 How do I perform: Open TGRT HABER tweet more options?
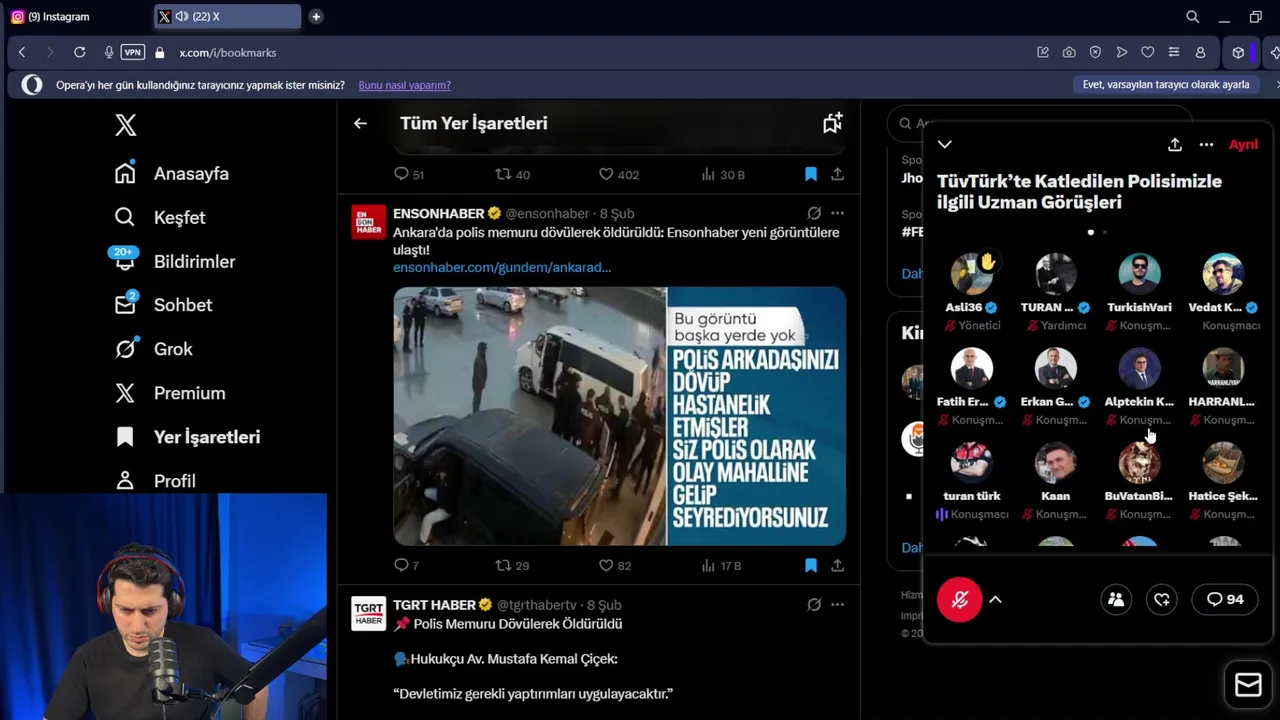click(x=837, y=604)
